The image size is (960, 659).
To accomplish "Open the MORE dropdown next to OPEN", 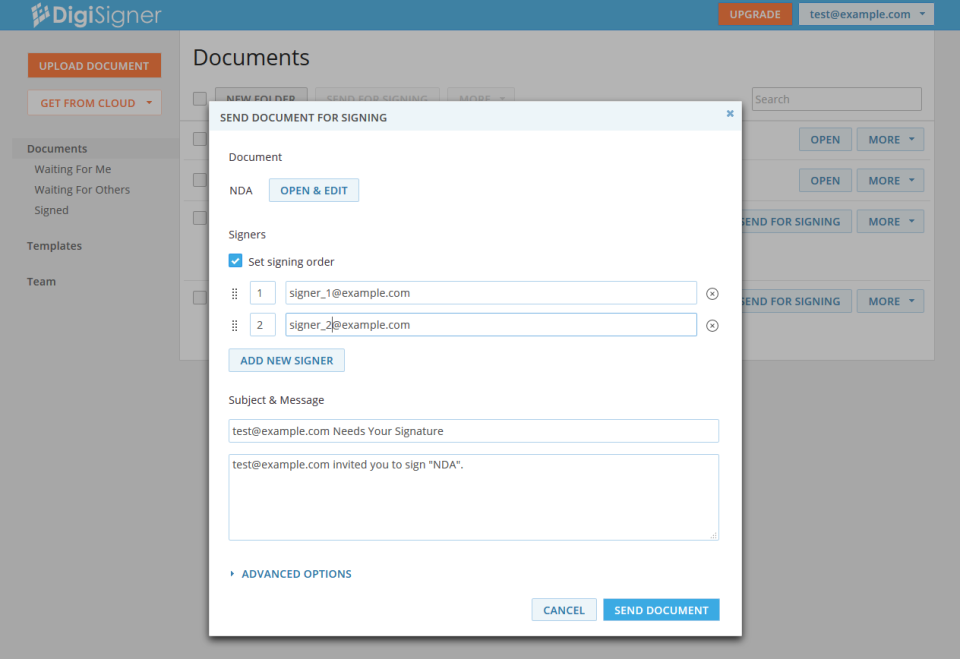I will point(889,139).
